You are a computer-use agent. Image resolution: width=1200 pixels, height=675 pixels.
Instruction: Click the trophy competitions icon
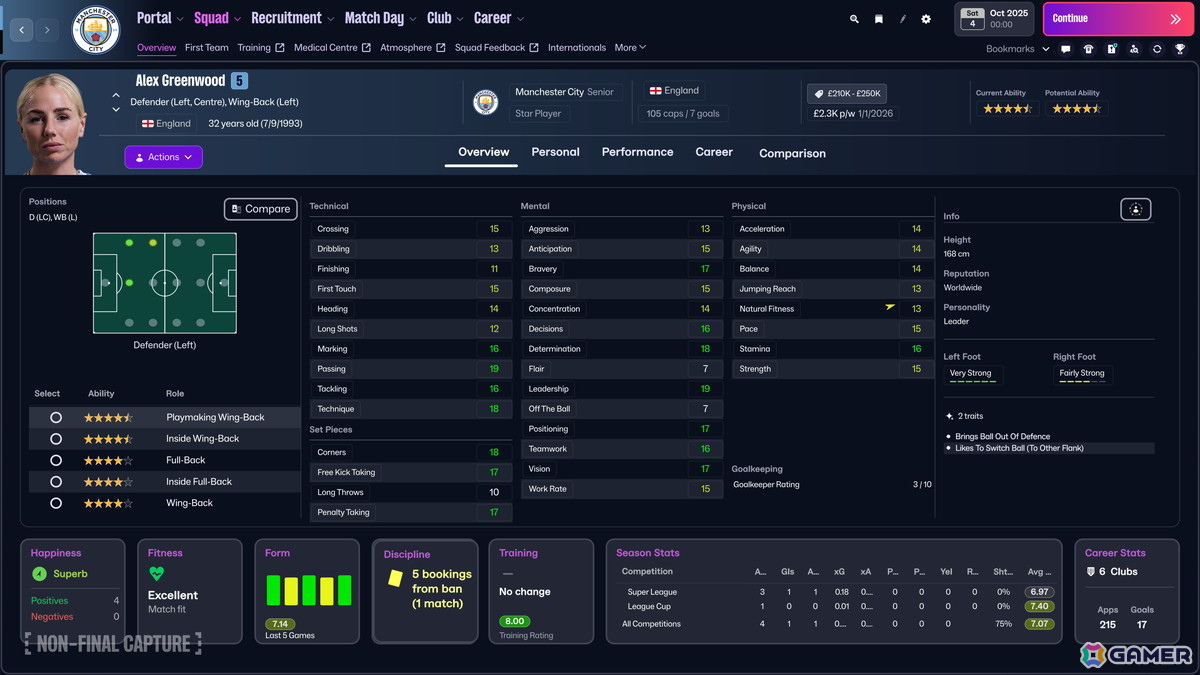[x=1180, y=48]
